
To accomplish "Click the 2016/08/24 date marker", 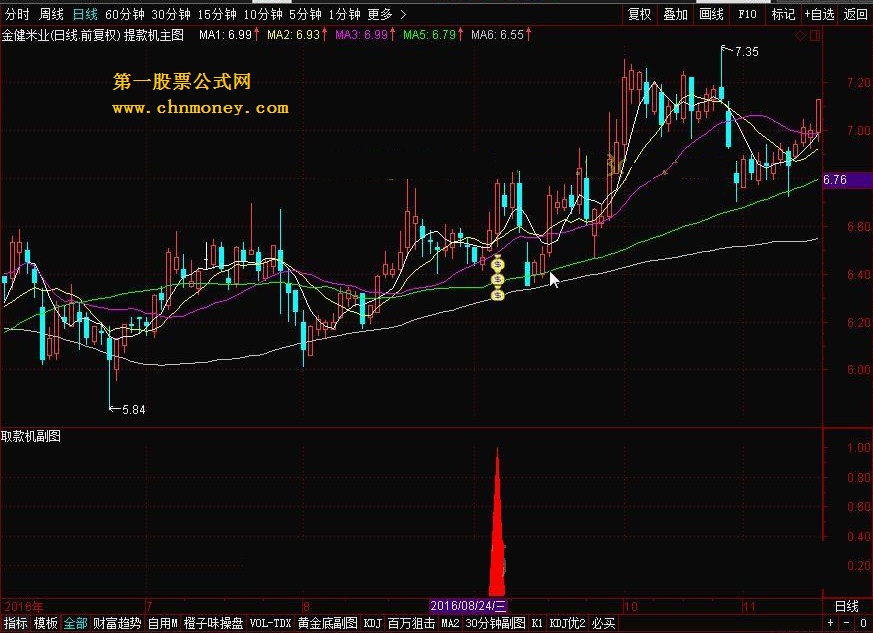I will (468, 606).
